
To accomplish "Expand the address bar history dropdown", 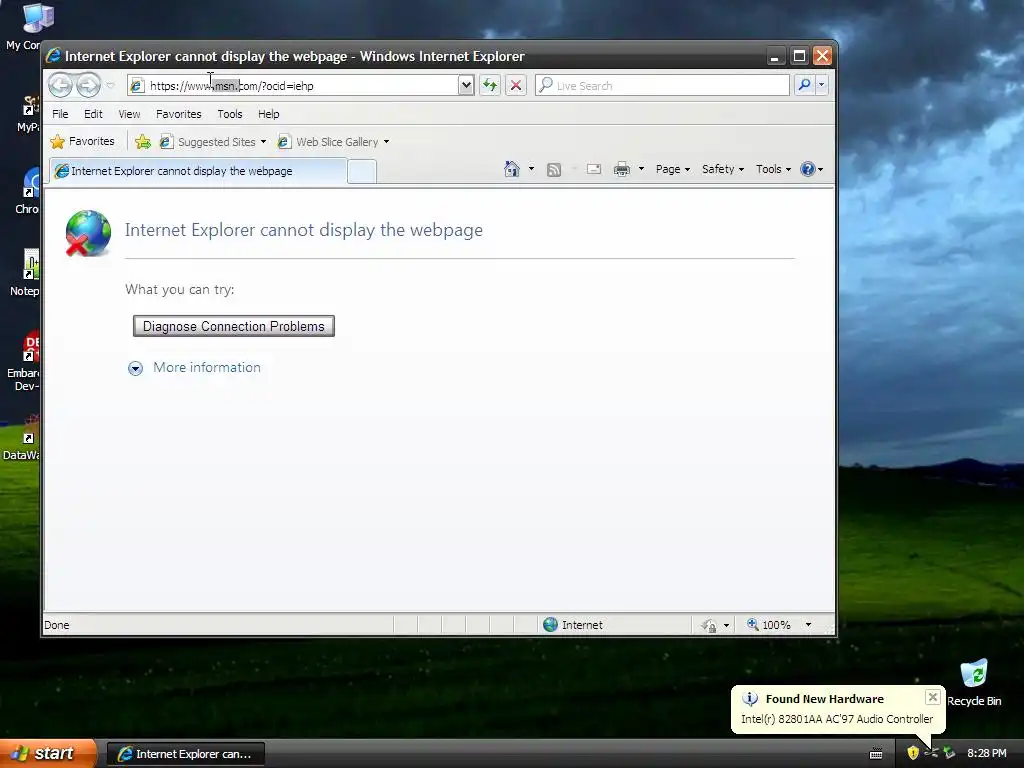I will (x=466, y=86).
